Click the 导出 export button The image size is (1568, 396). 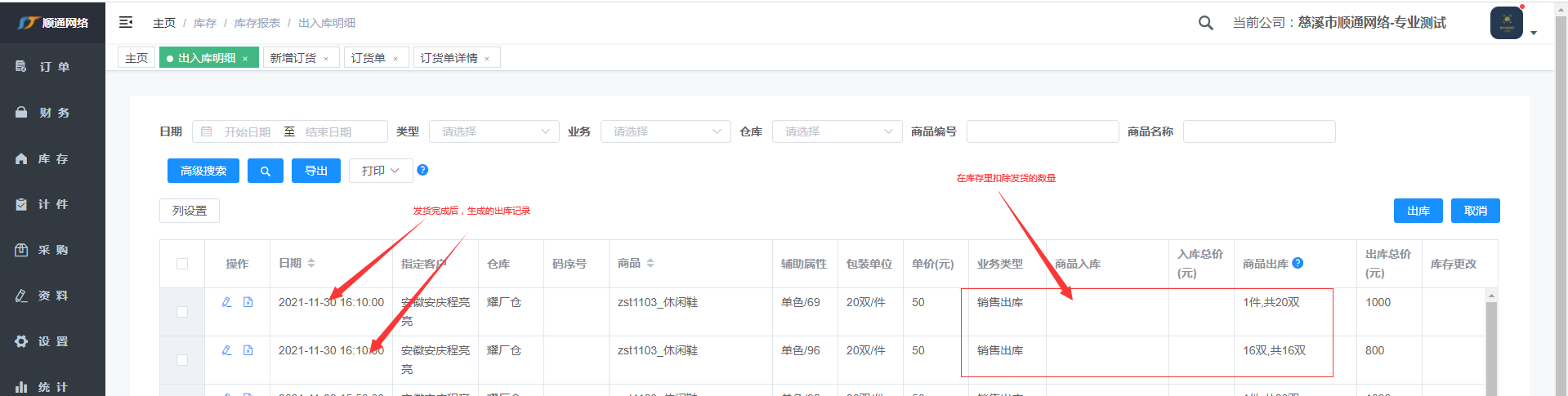[x=316, y=171]
